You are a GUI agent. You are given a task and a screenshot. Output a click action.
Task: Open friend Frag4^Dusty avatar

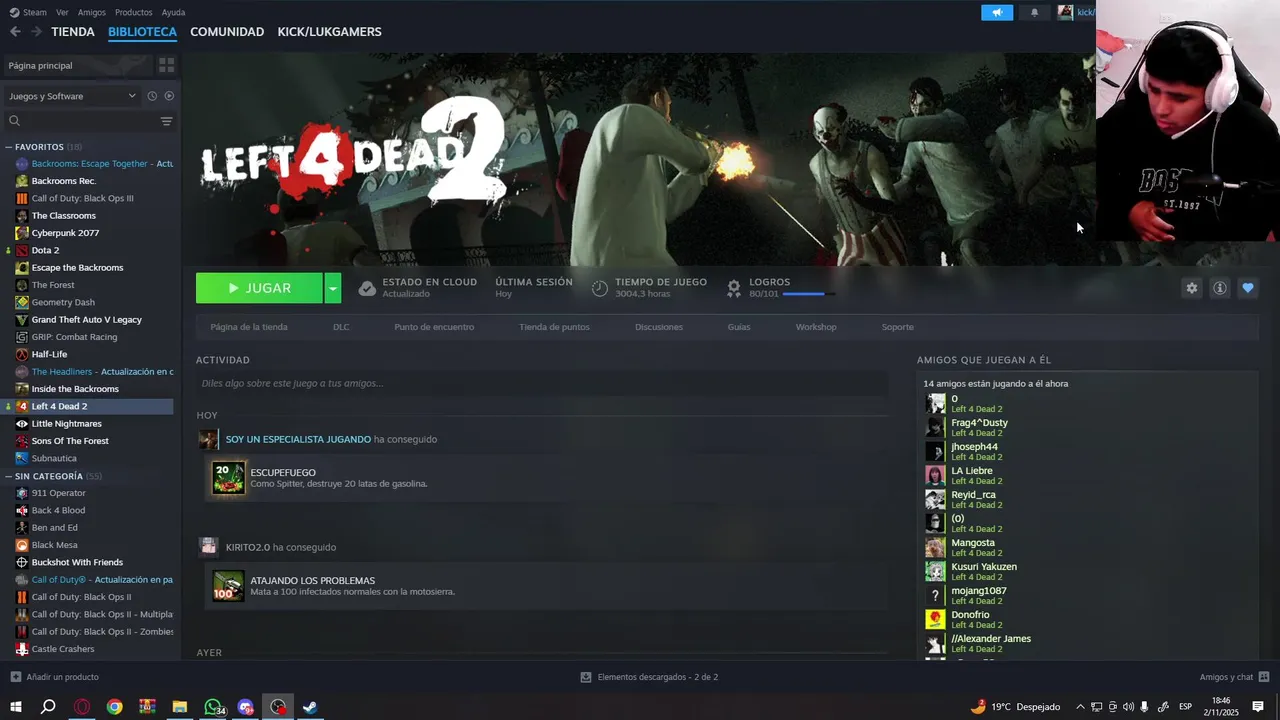(935, 428)
